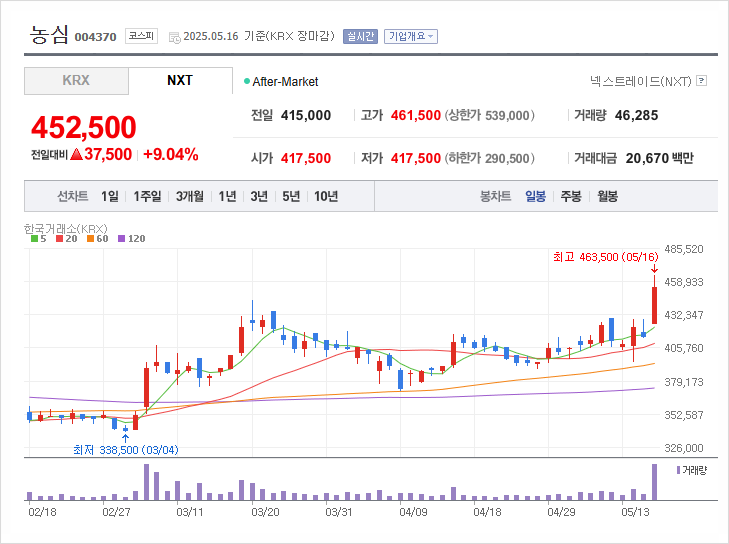The height and width of the screenshot is (544, 729).
Task: Click the 농심 stock name heading
Action: pos(49,35)
